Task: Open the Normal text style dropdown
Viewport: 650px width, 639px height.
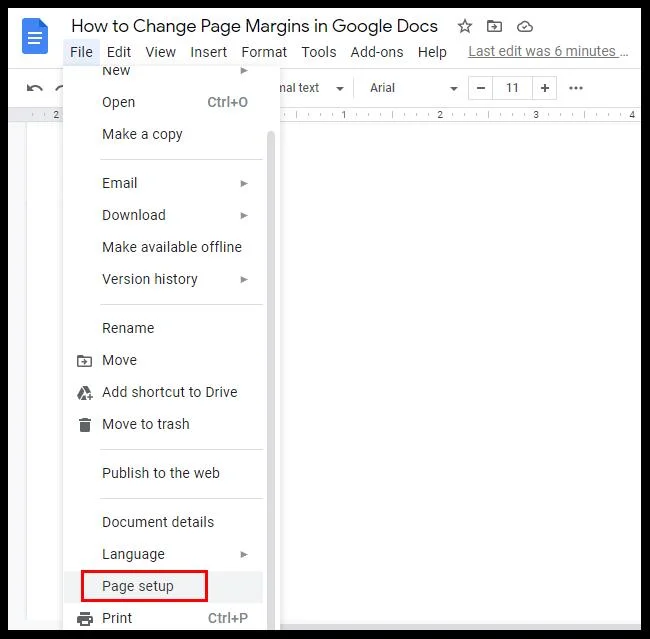Action: (x=313, y=88)
